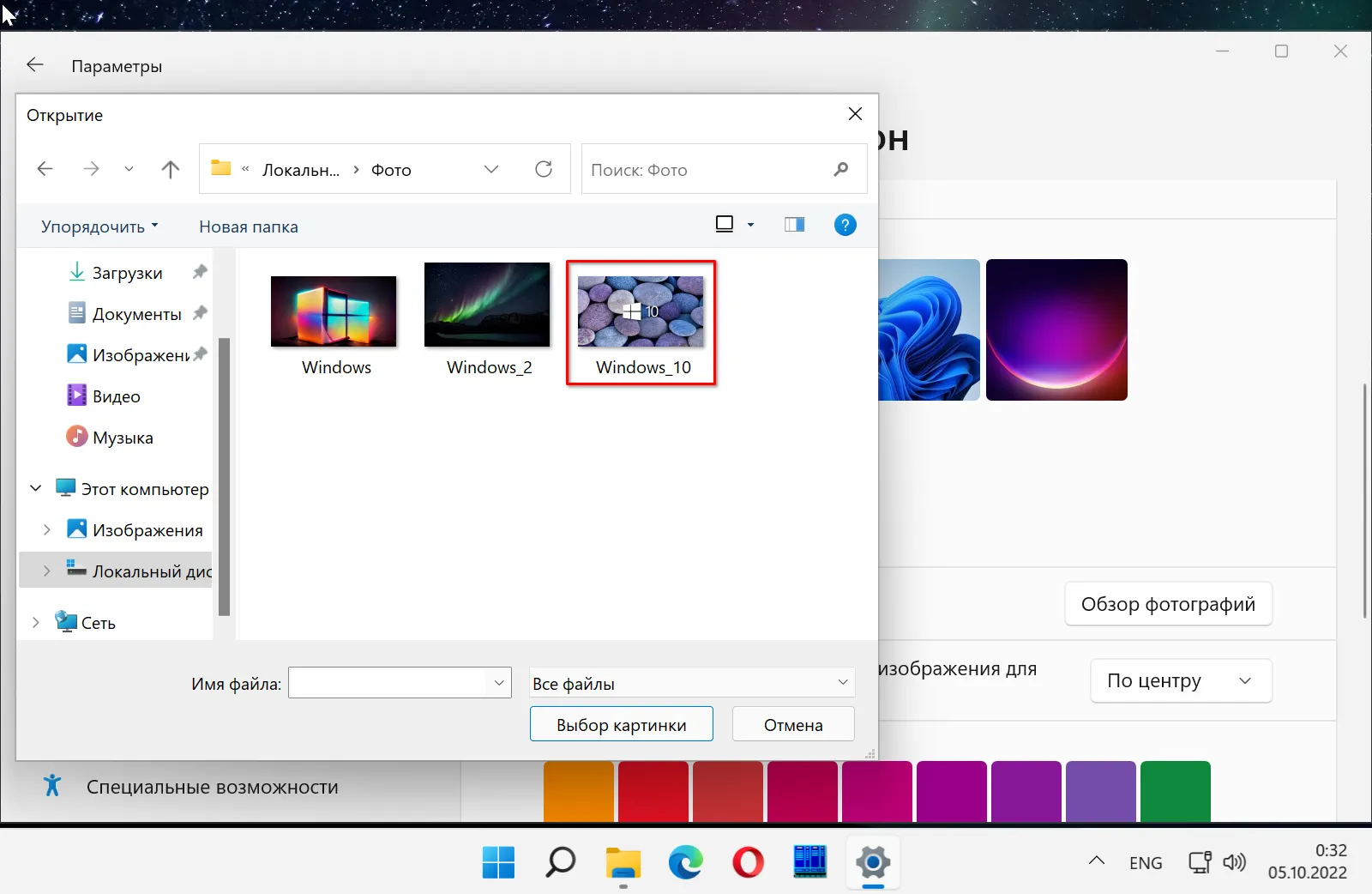The height and width of the screenshot is (894, 1372).
Task: Click the Up folder arrow icon
Action: (x=171, y=170)
